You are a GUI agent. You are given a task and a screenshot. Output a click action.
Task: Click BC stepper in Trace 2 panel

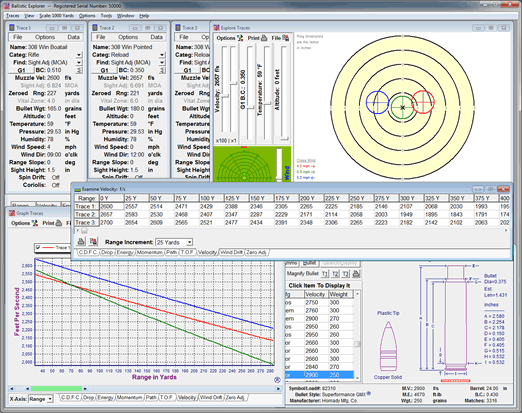point(162,70)
